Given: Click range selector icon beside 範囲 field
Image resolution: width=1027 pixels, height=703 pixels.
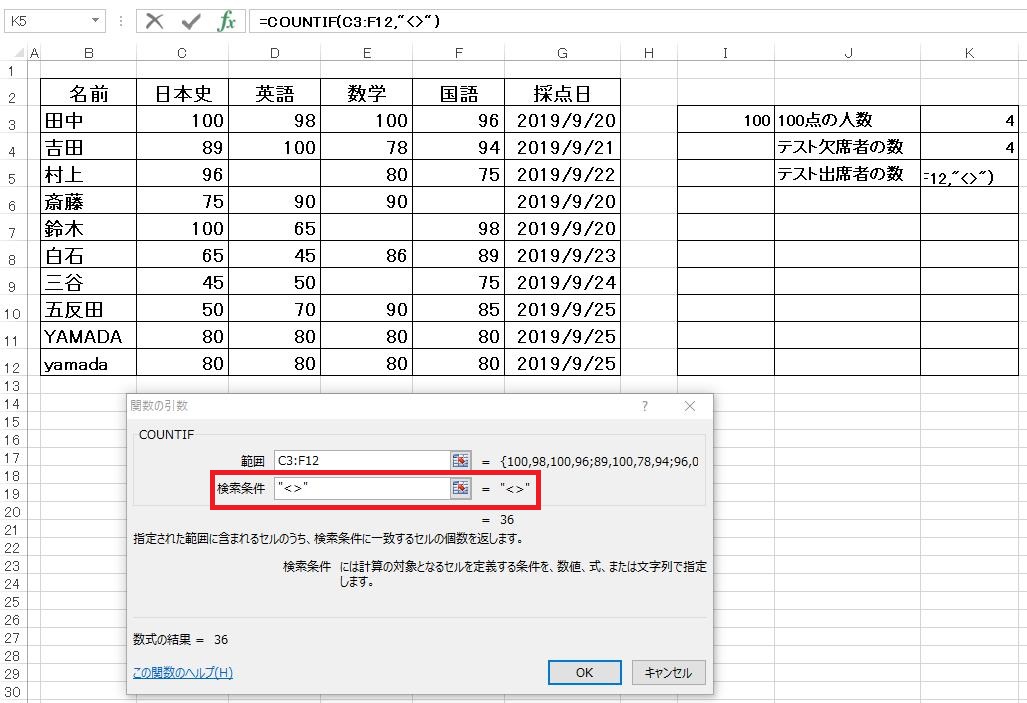Looking at the screenshot, I should (x=460, y=460).
